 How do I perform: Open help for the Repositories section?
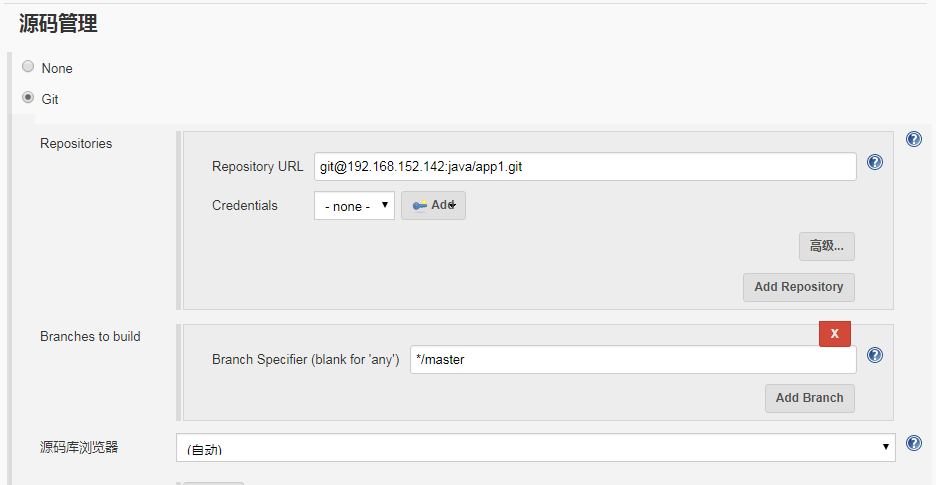pos(913,139)
